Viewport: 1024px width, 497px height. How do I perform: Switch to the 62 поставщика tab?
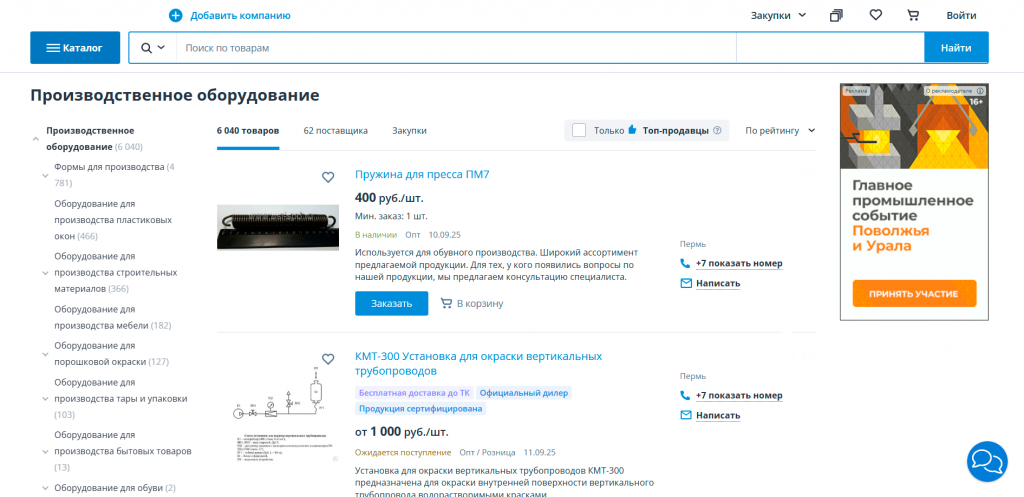tap(335, 131)
